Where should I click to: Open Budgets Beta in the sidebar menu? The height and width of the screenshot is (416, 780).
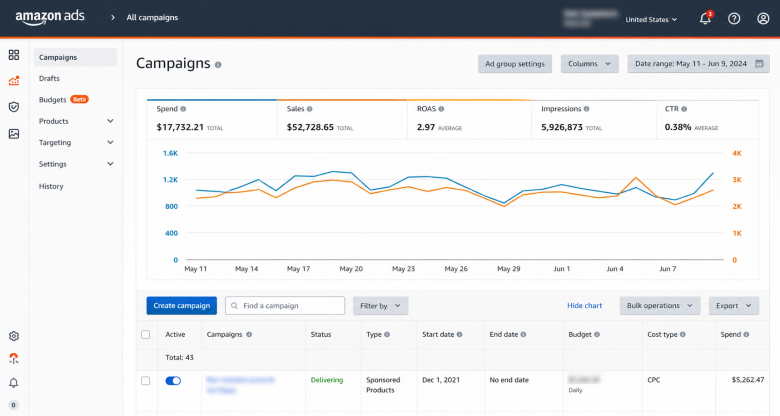coord(64,100)
